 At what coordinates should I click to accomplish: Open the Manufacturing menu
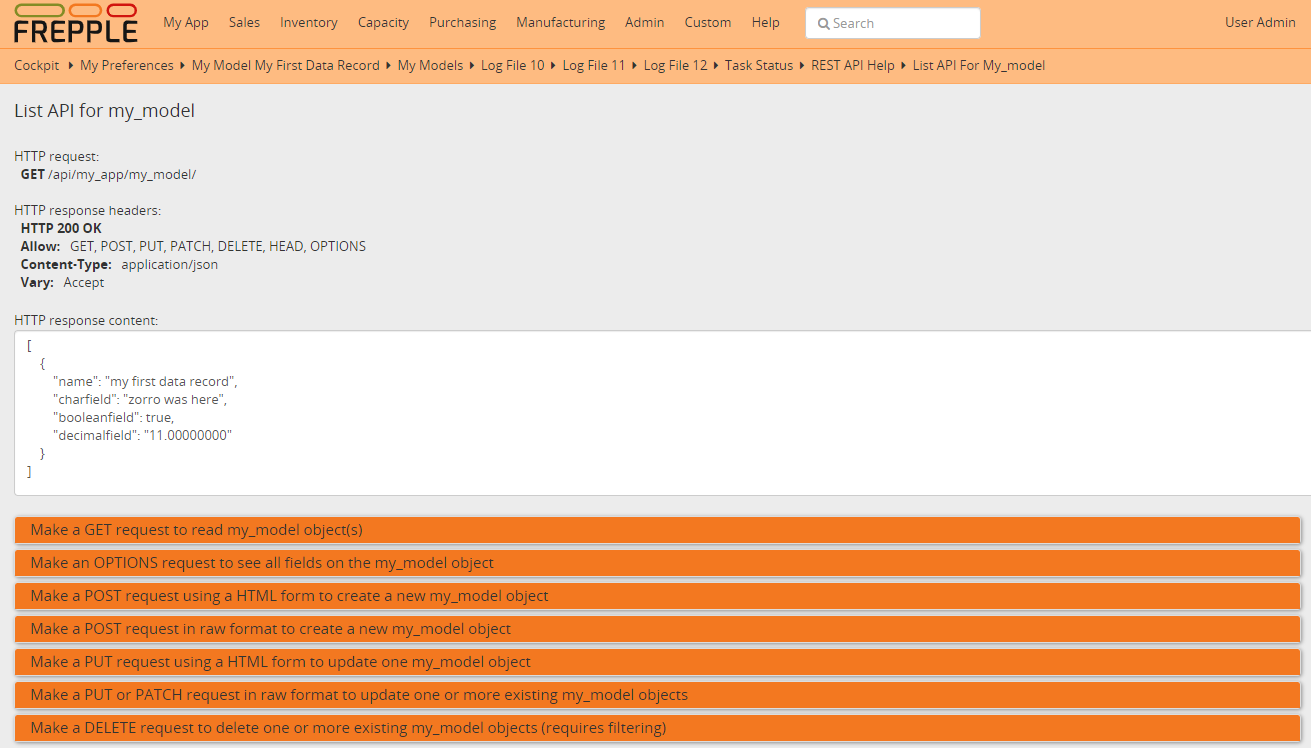click(x=560, y=22)
